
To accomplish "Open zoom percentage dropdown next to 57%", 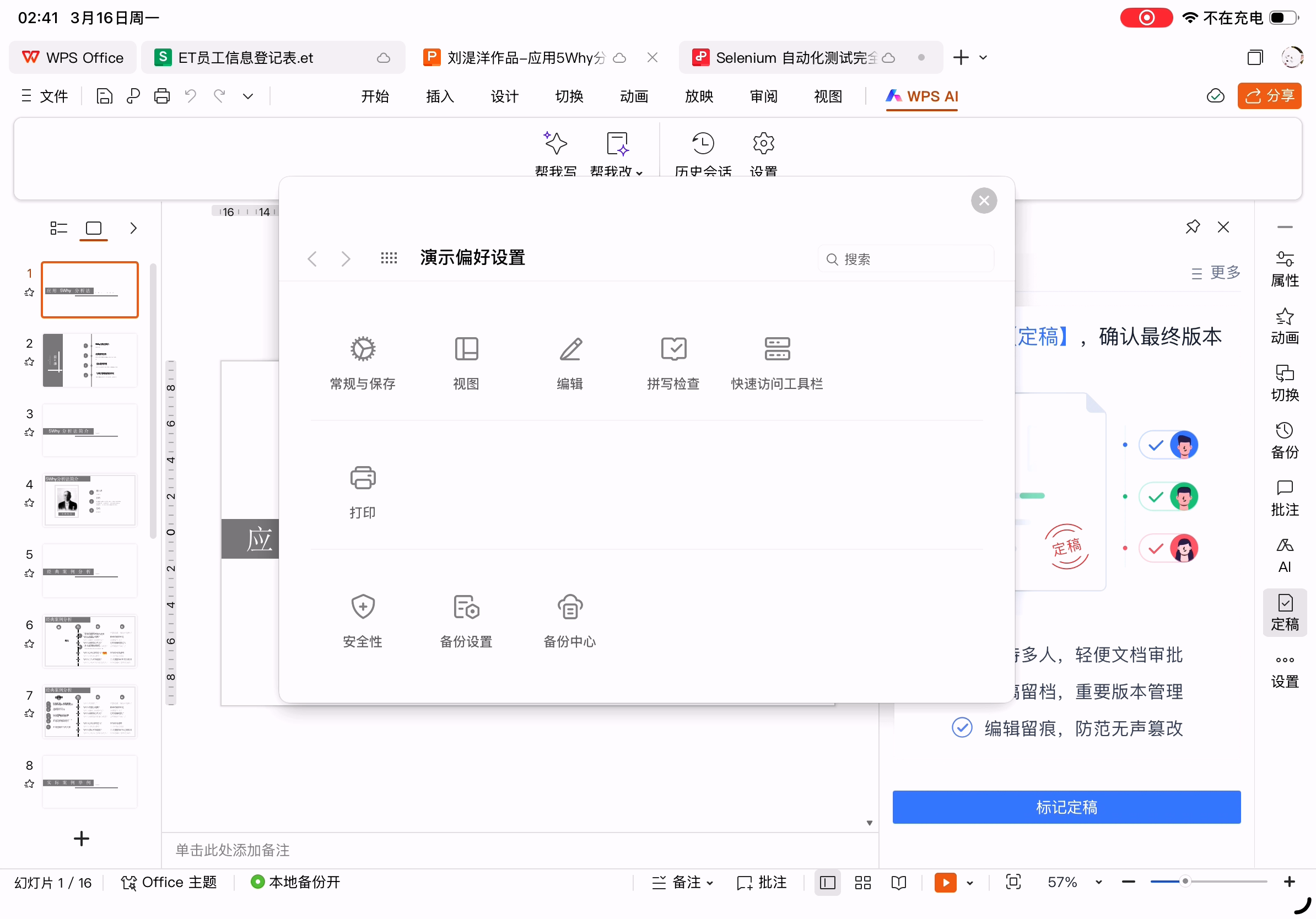I will coord(1098,882).
